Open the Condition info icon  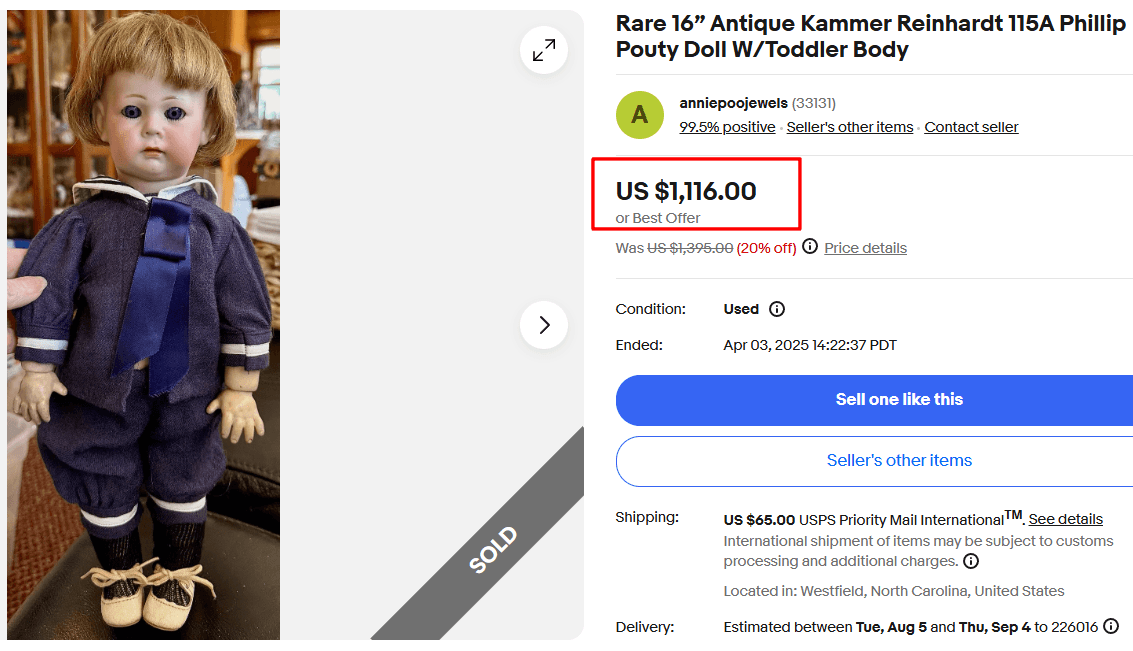pos(777,309)
